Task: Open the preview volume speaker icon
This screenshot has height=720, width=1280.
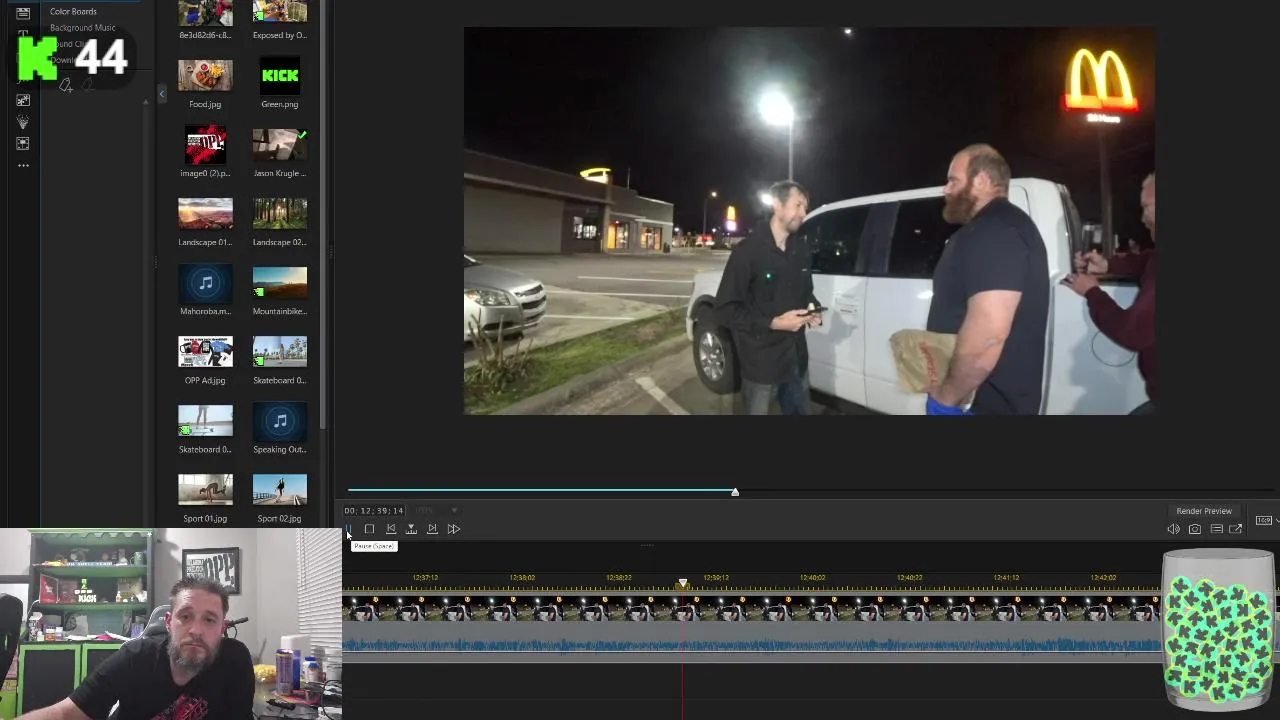Action: (x=1173, y=529)
